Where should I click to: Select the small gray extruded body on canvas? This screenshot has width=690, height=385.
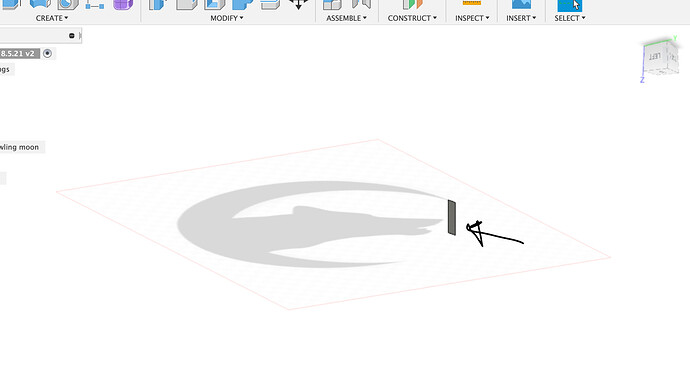pyautogui.click(x=451, y=217)
